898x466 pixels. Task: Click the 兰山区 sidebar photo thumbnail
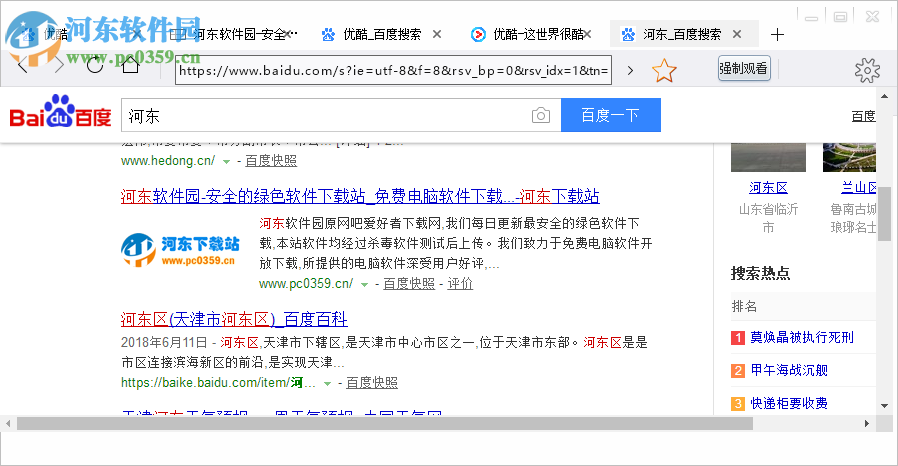click(x=849, y=157)
